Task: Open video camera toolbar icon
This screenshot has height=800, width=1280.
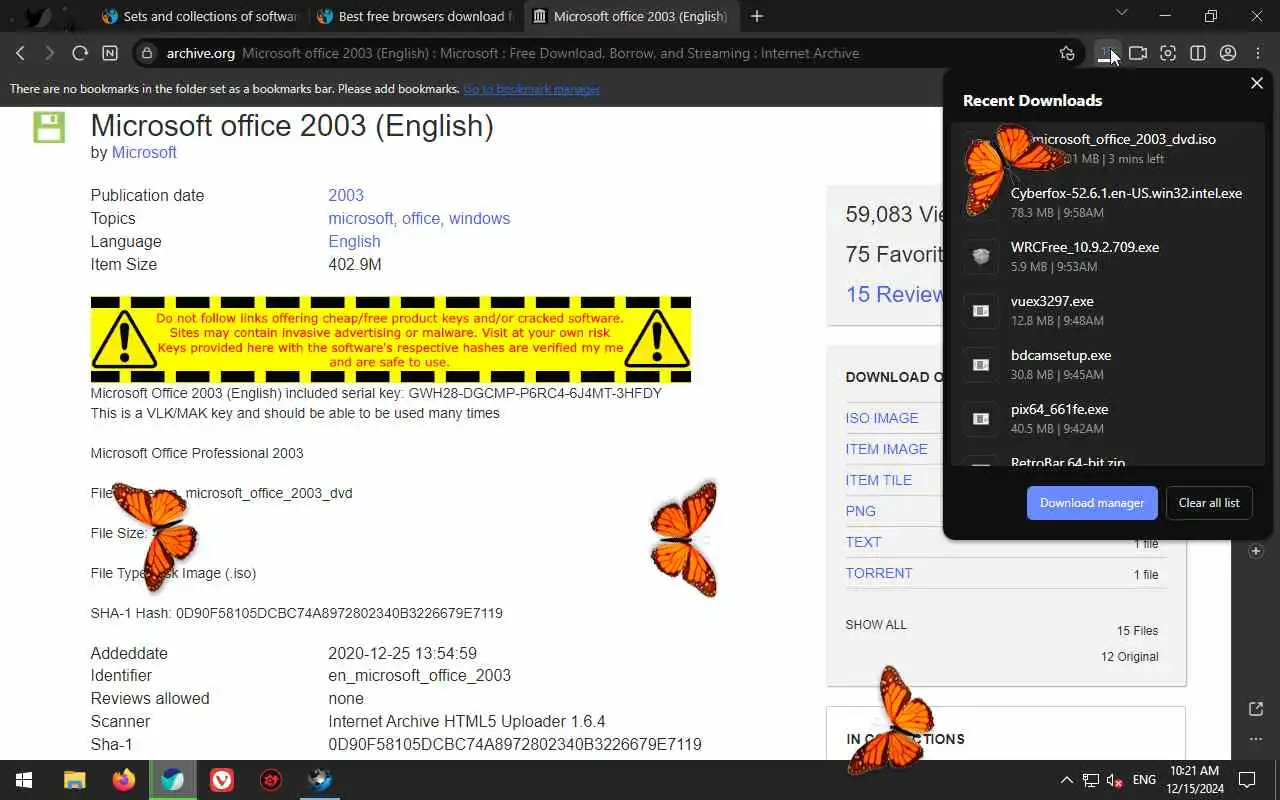Action: tap(1138, 53)
